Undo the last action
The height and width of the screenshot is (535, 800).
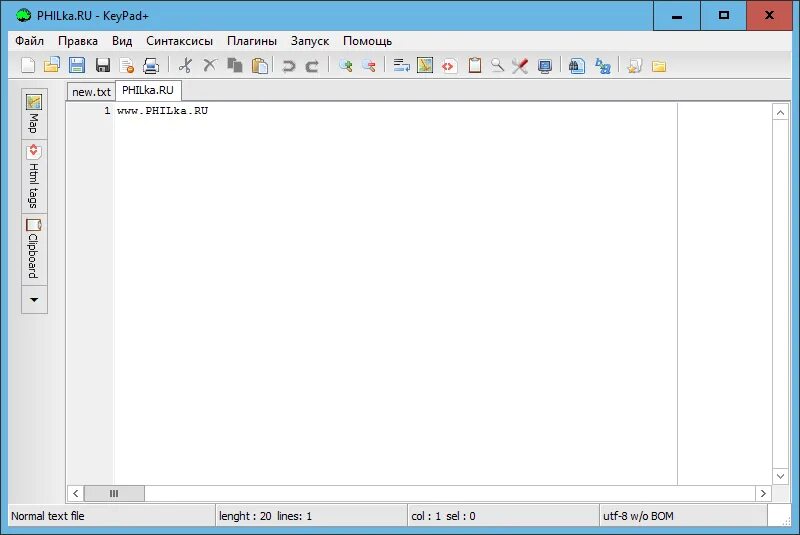289,65
